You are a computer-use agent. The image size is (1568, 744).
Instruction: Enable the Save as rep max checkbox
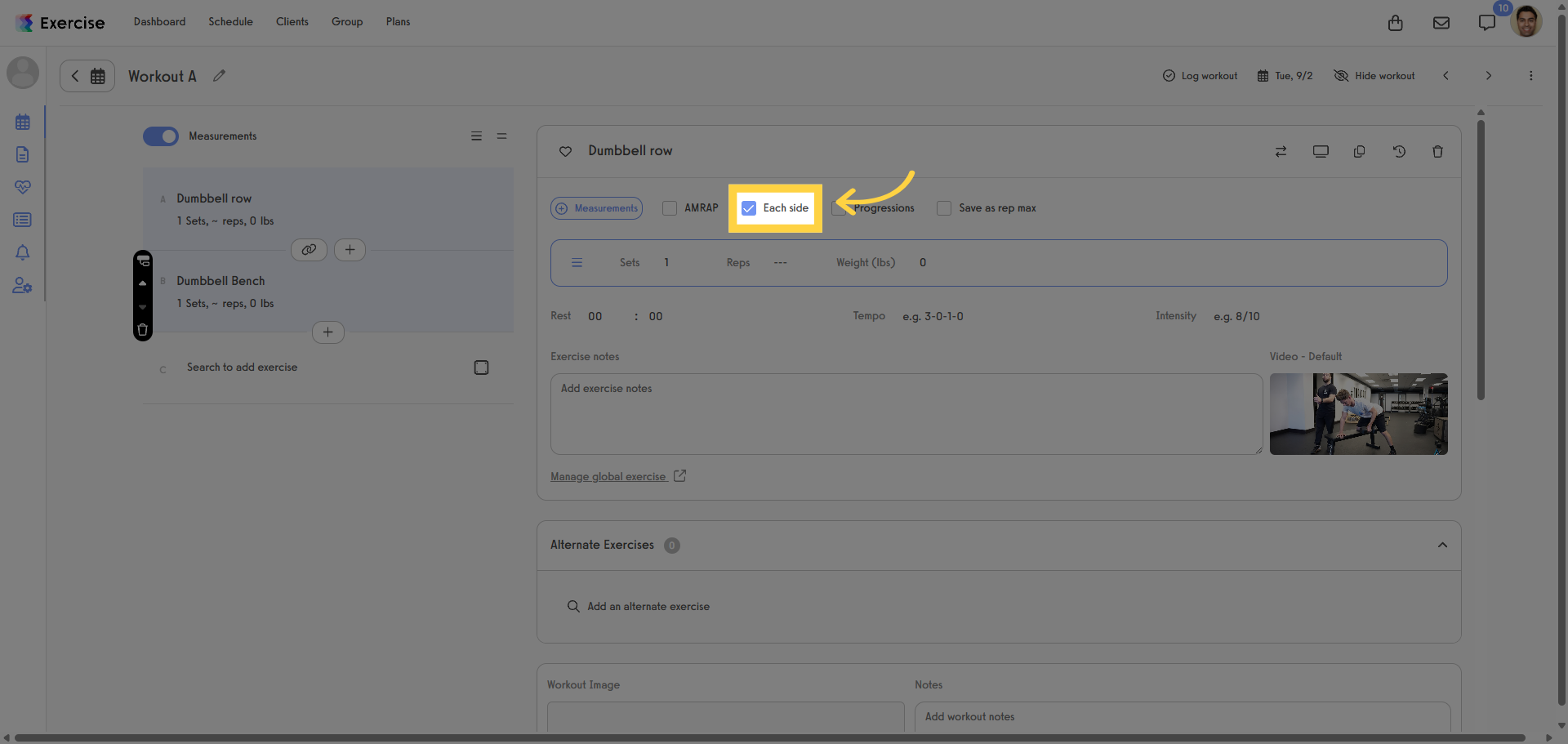944,208
